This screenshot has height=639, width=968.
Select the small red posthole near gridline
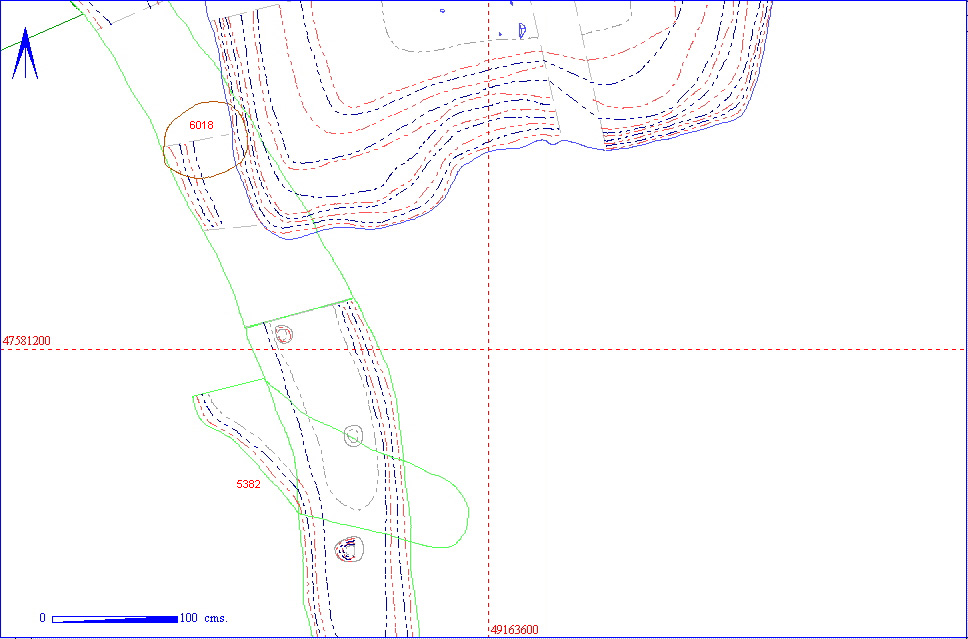pyautogui.click(x=283, y=335)
